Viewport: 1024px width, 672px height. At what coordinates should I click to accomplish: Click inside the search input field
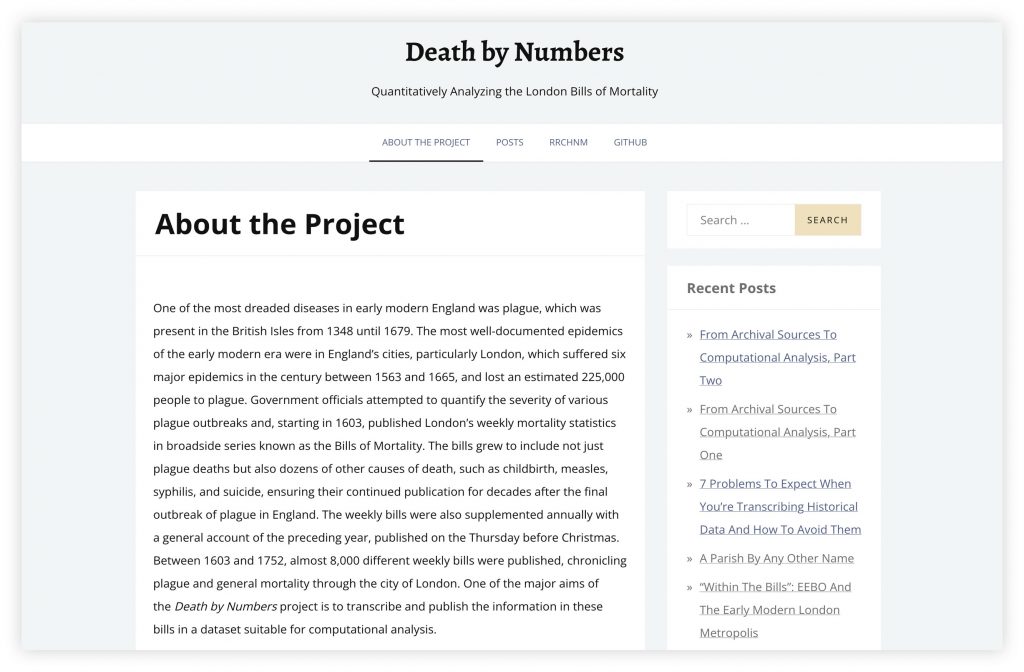tap(740, 219)
